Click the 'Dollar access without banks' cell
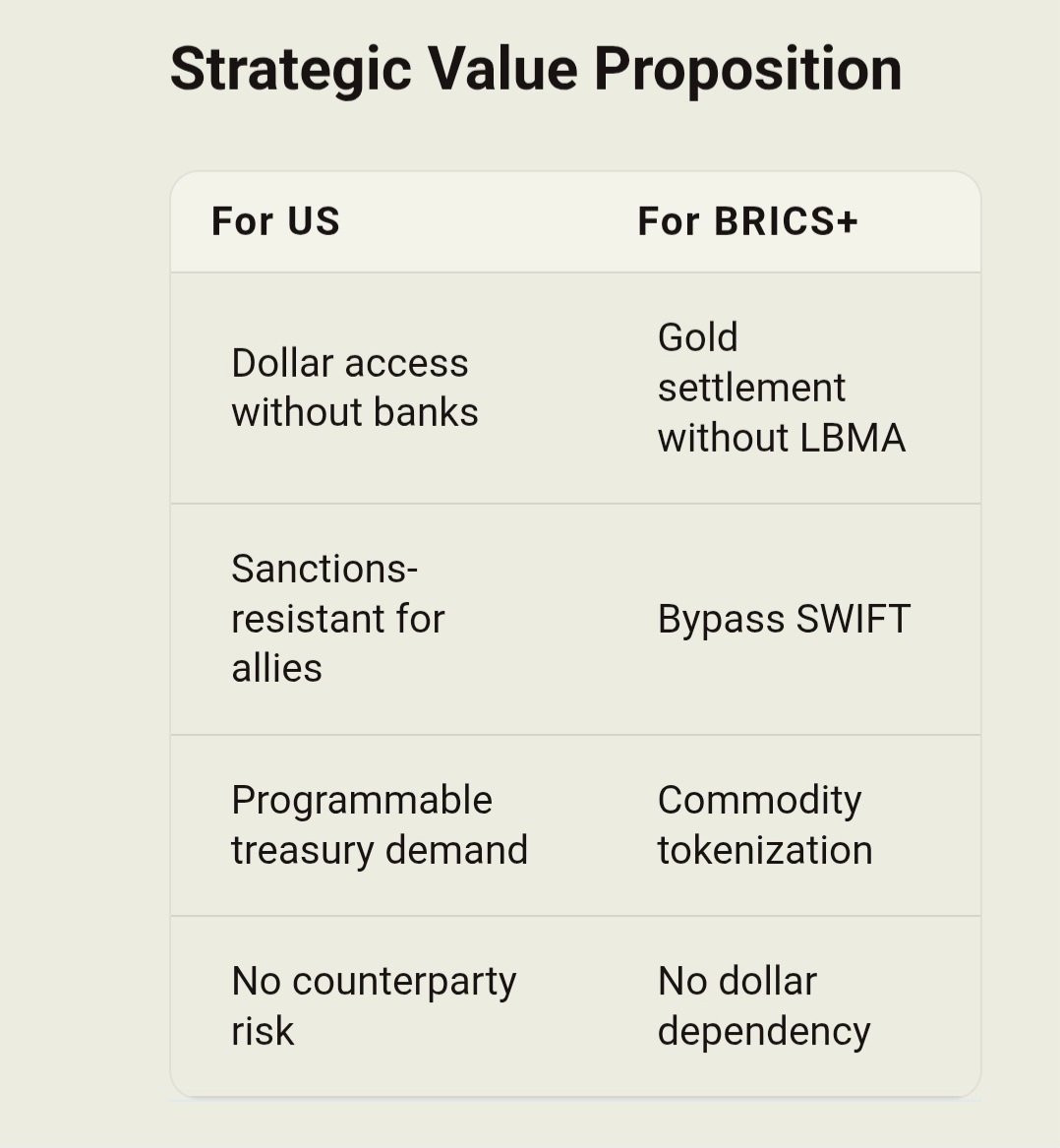Viewport: 1060px width, 1148px height. [x=354, y=388]
